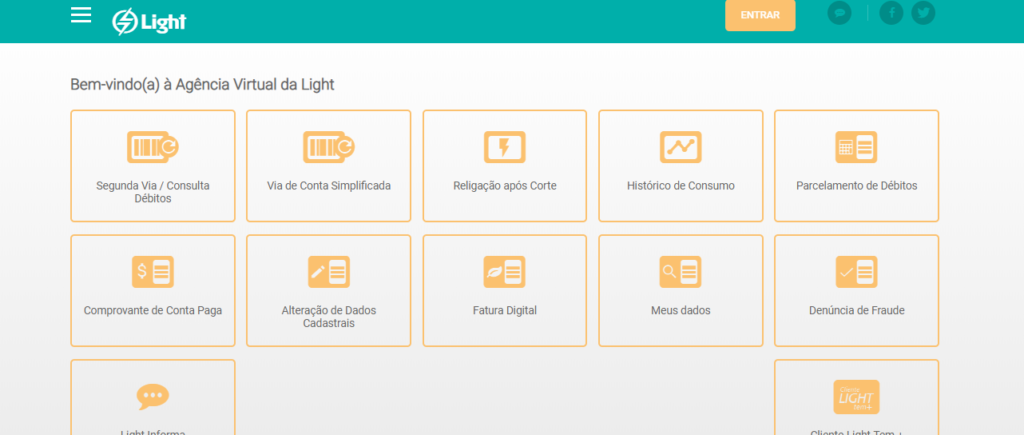
Task: Click the Fatura Digital text label
Action: pyautogui.click(x=505, y=311)
